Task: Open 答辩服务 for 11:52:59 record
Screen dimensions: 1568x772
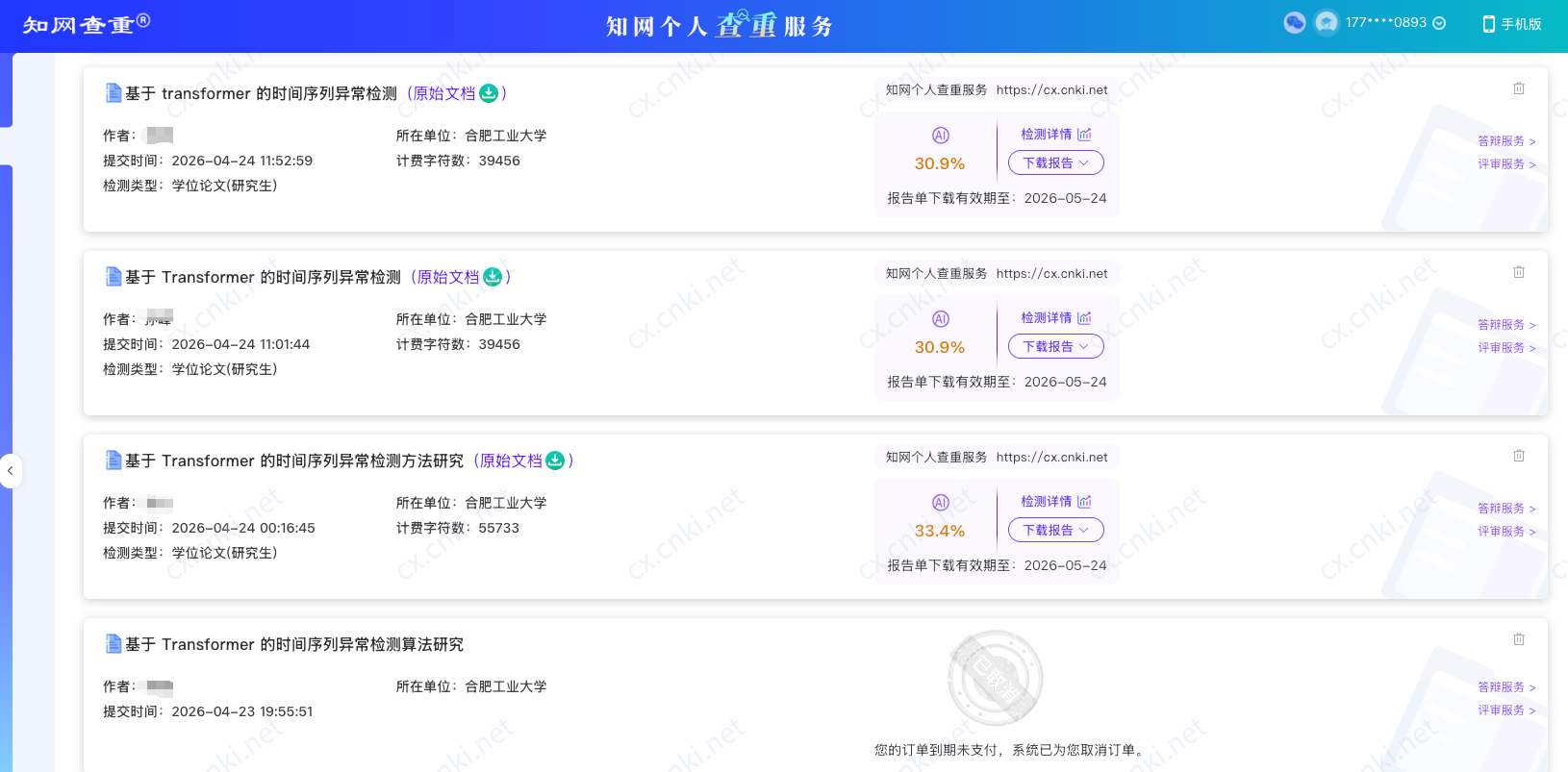Action: 1506,141
